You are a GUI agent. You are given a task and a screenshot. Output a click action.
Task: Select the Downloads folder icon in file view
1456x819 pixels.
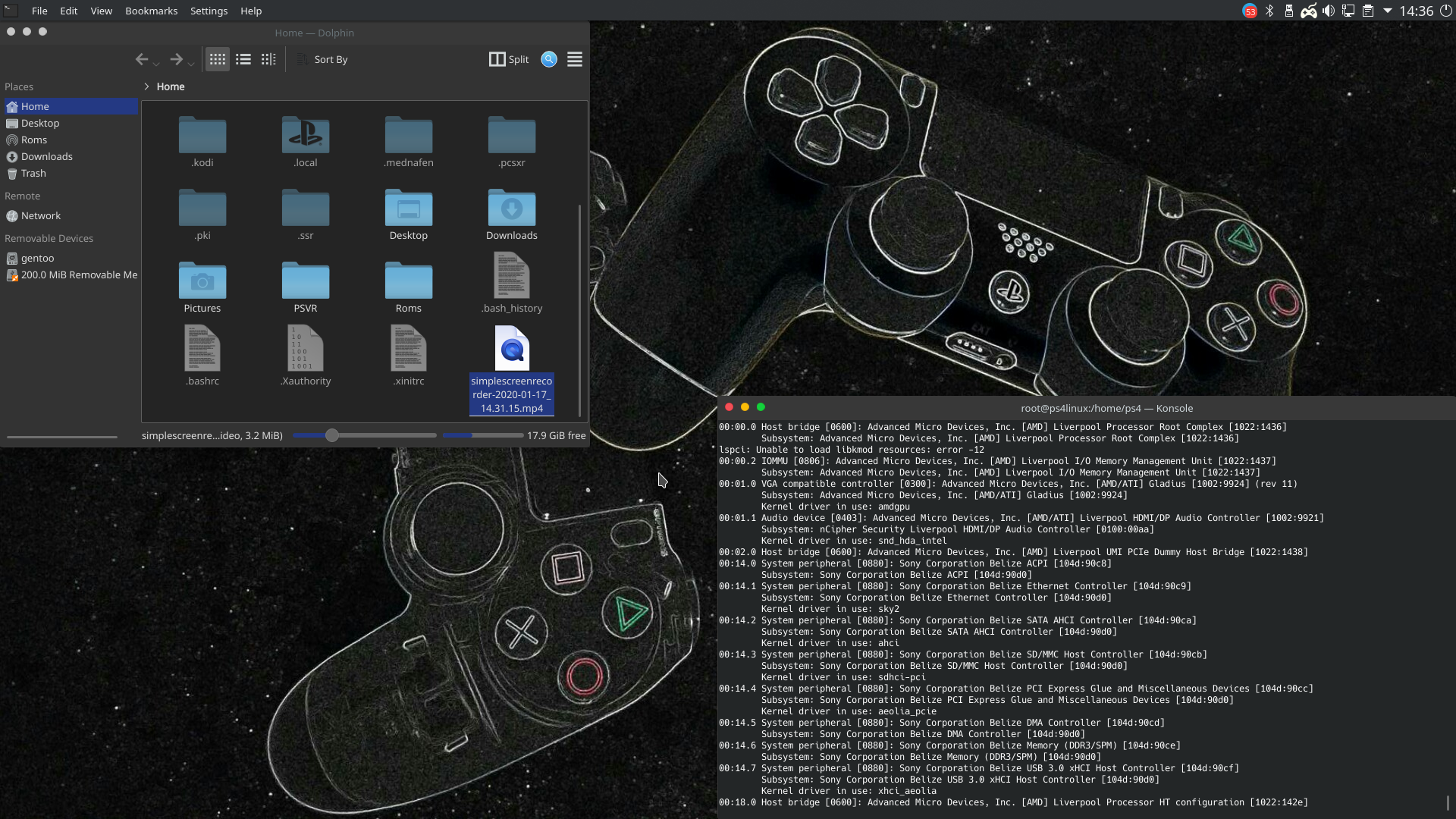point(512,215)
